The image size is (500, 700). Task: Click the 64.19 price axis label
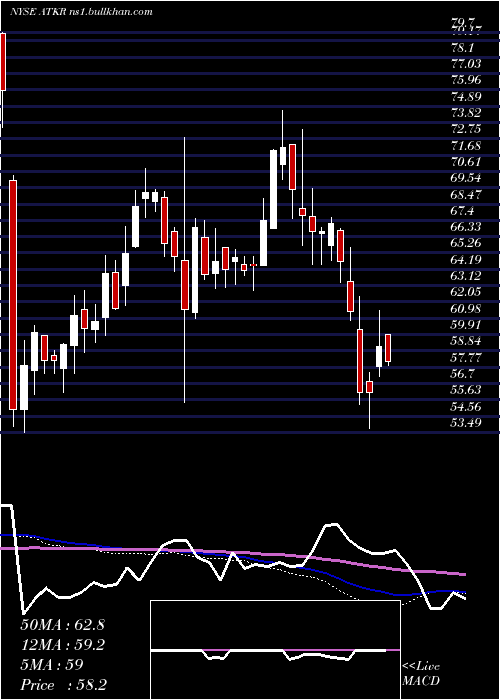[x=467, y=260]
